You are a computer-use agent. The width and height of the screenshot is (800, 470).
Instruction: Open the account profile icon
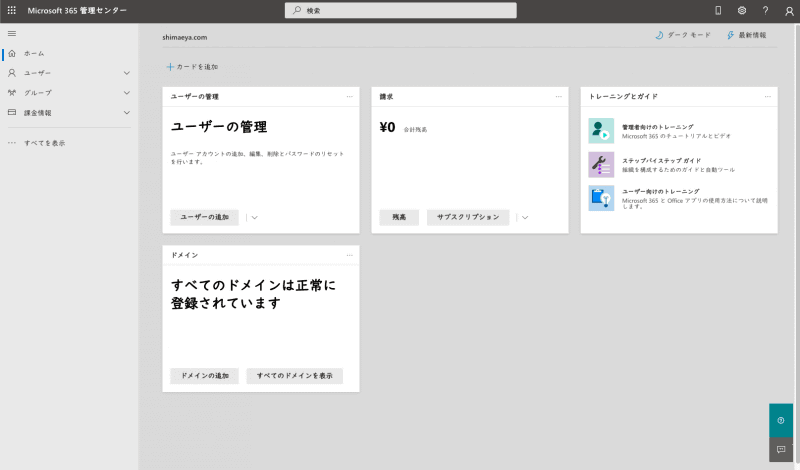[789, 11]
